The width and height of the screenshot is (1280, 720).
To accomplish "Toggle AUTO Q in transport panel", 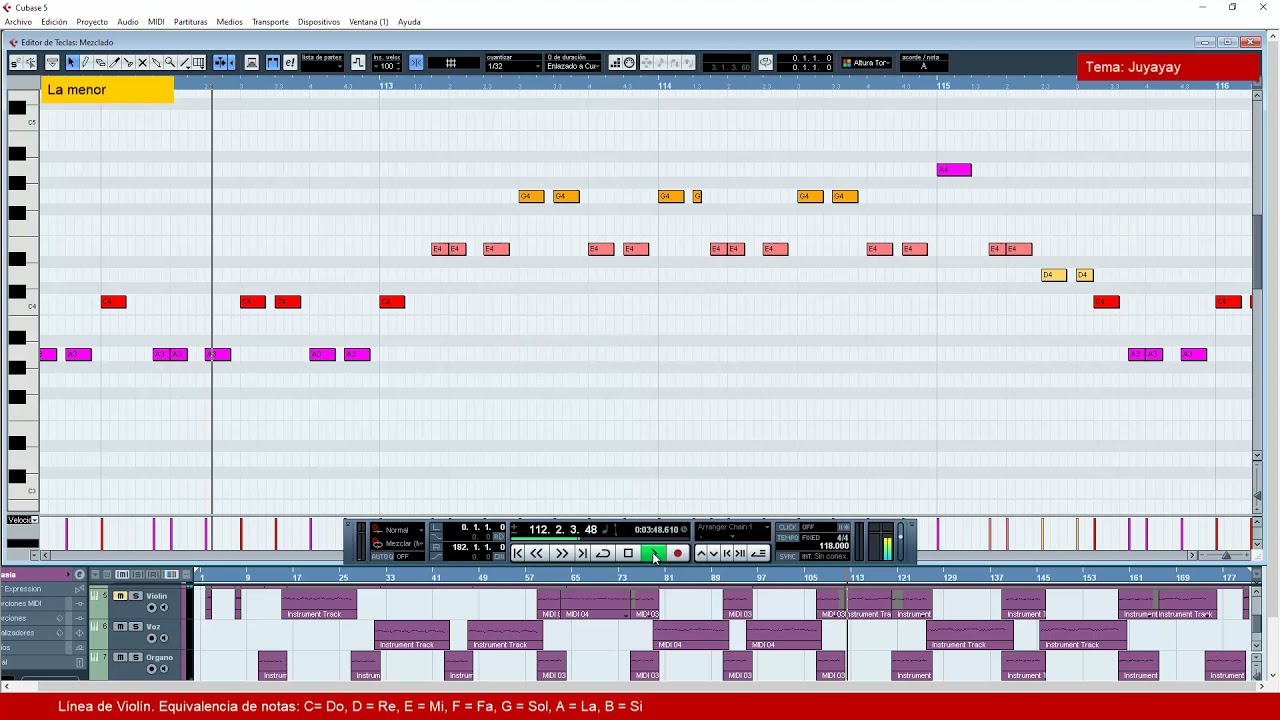I will [x=383, y=556].
